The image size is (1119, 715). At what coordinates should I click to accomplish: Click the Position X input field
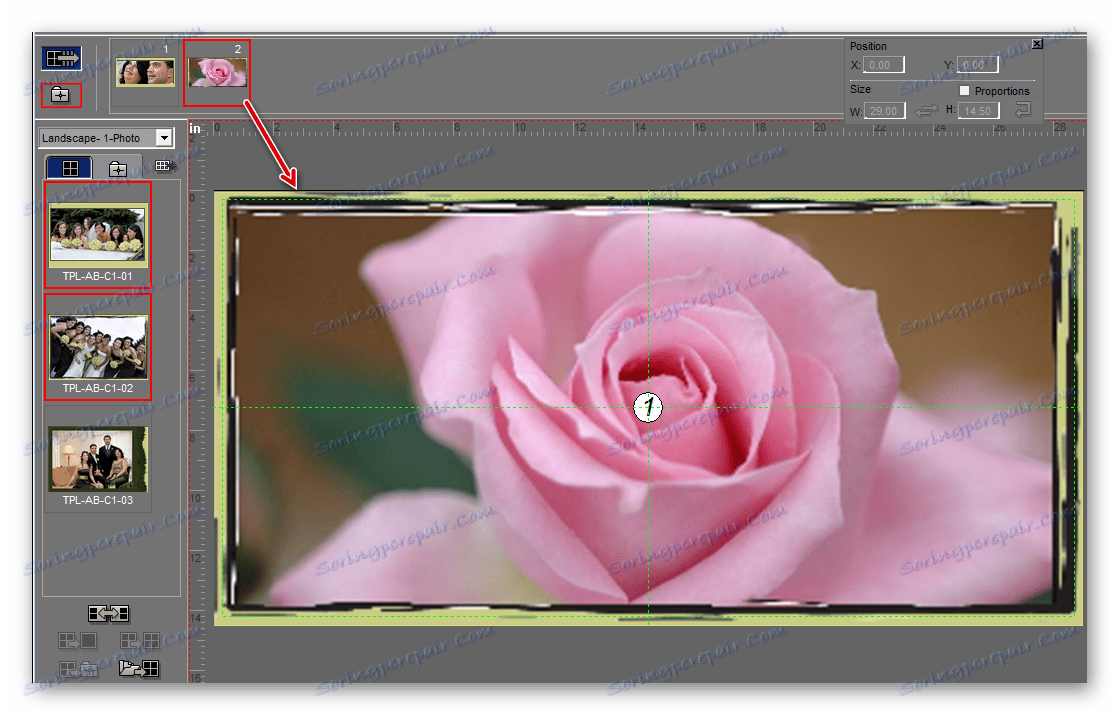pos(883,65)
